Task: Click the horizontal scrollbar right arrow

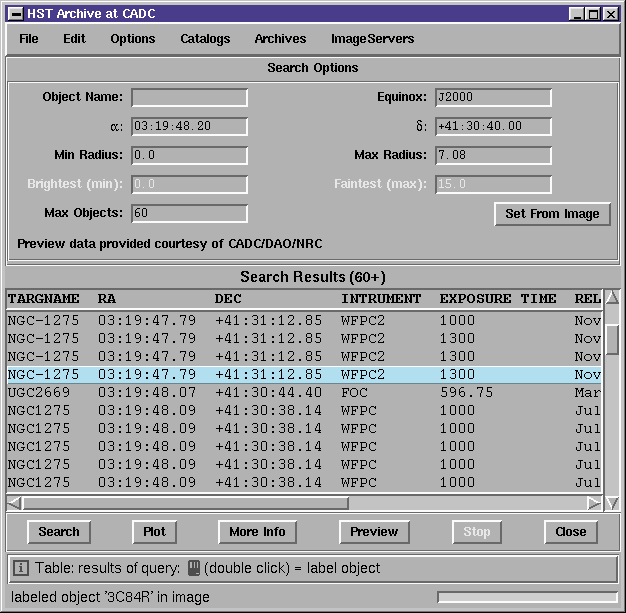Action: pyautogui.click(x=594, y=503)
